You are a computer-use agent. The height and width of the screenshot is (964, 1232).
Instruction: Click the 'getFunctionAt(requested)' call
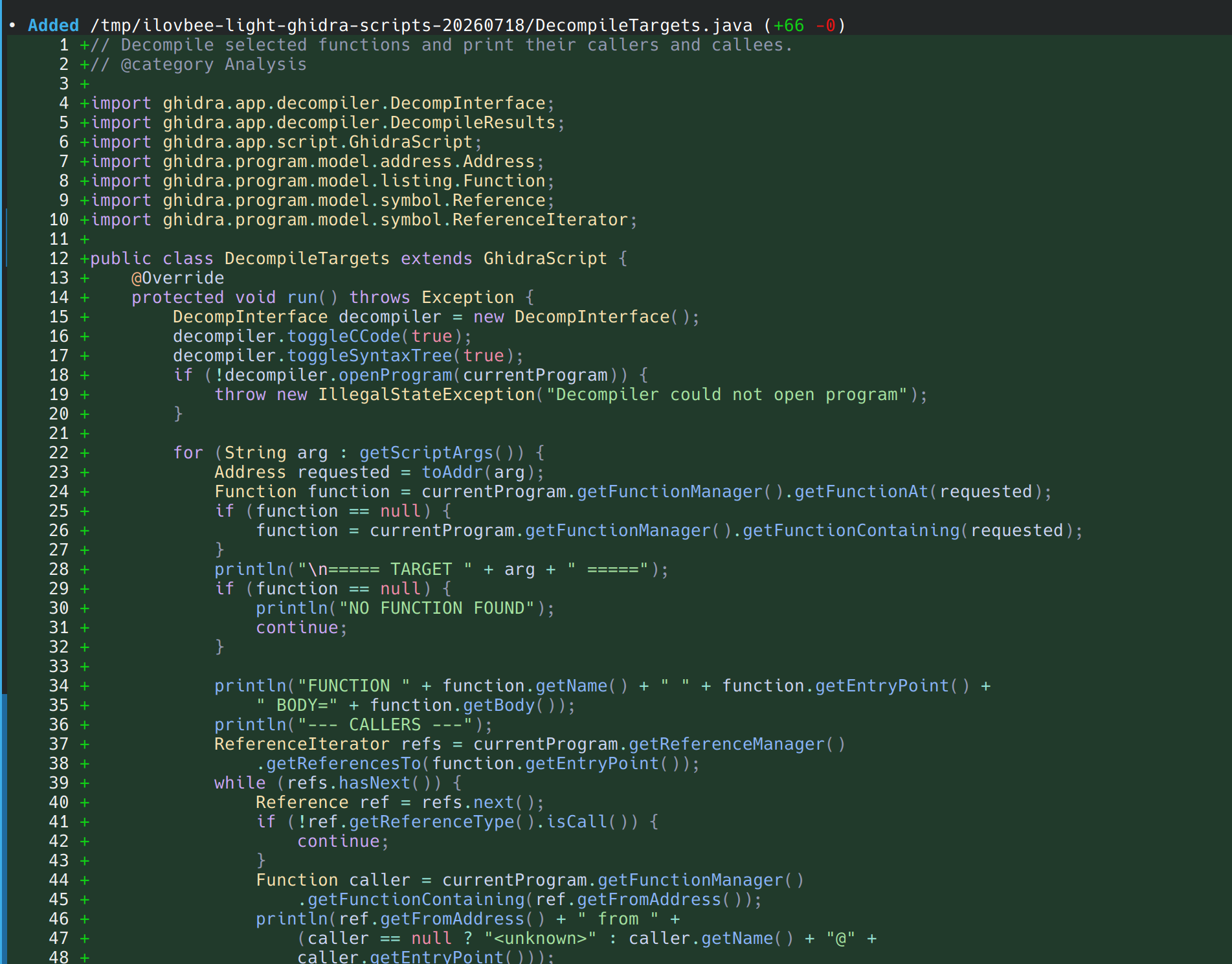pos(918,491)
